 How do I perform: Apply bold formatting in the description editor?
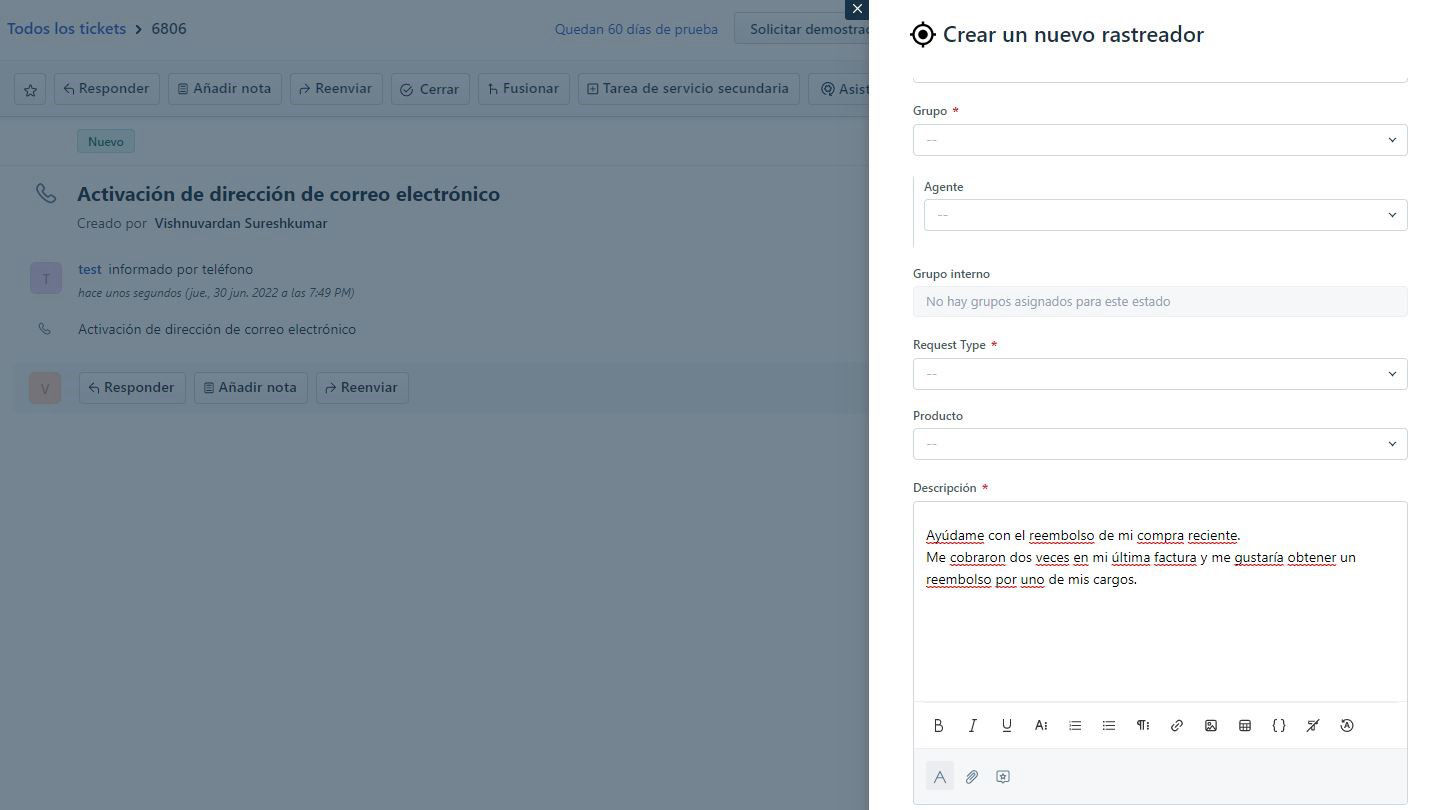[x=938, y=725]
